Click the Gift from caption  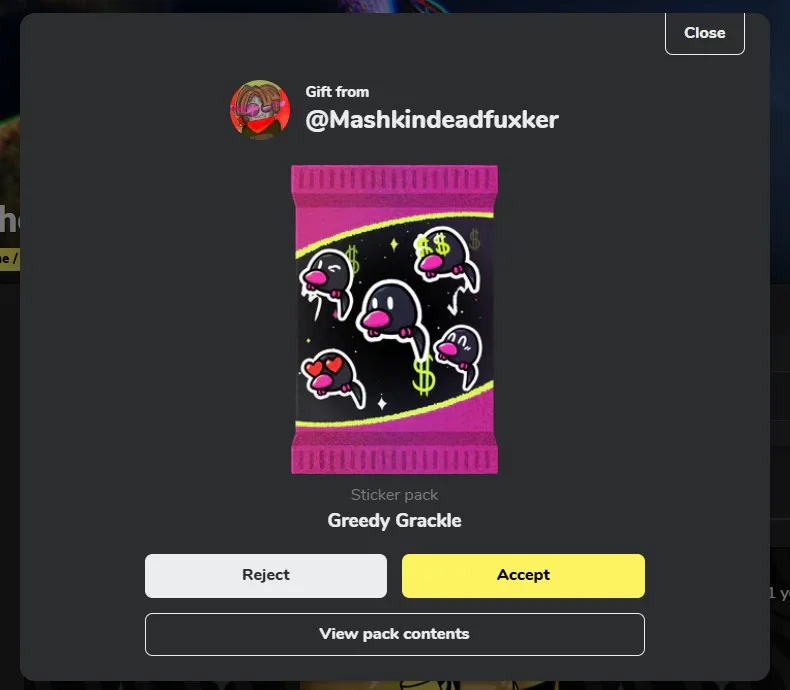(337, 92)
